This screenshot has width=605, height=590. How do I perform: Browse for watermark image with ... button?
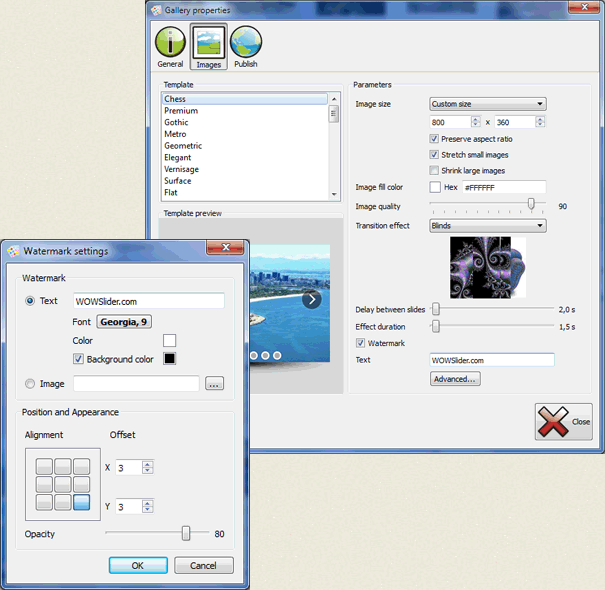[215, 384]
